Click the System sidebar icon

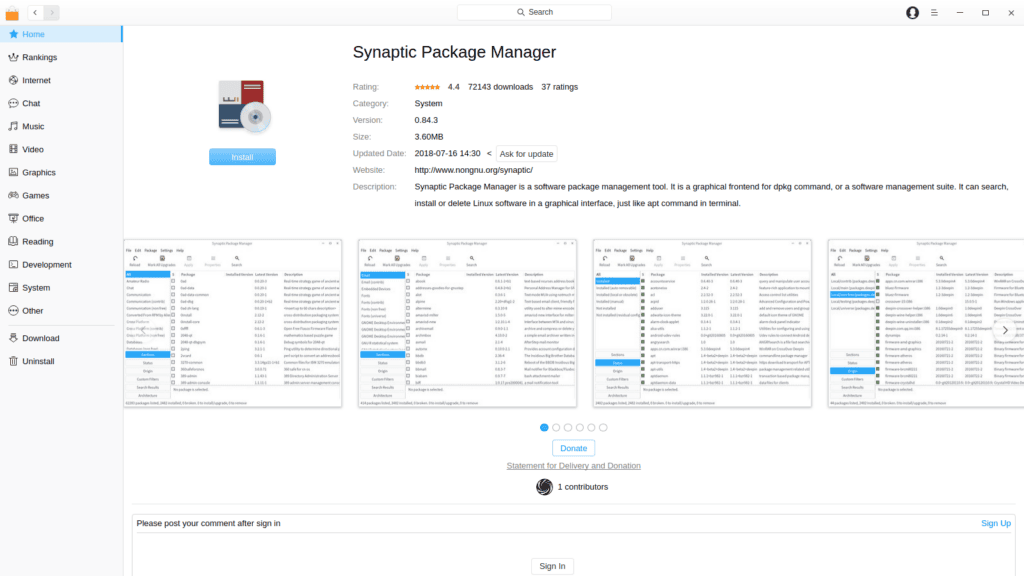(13, 287)
